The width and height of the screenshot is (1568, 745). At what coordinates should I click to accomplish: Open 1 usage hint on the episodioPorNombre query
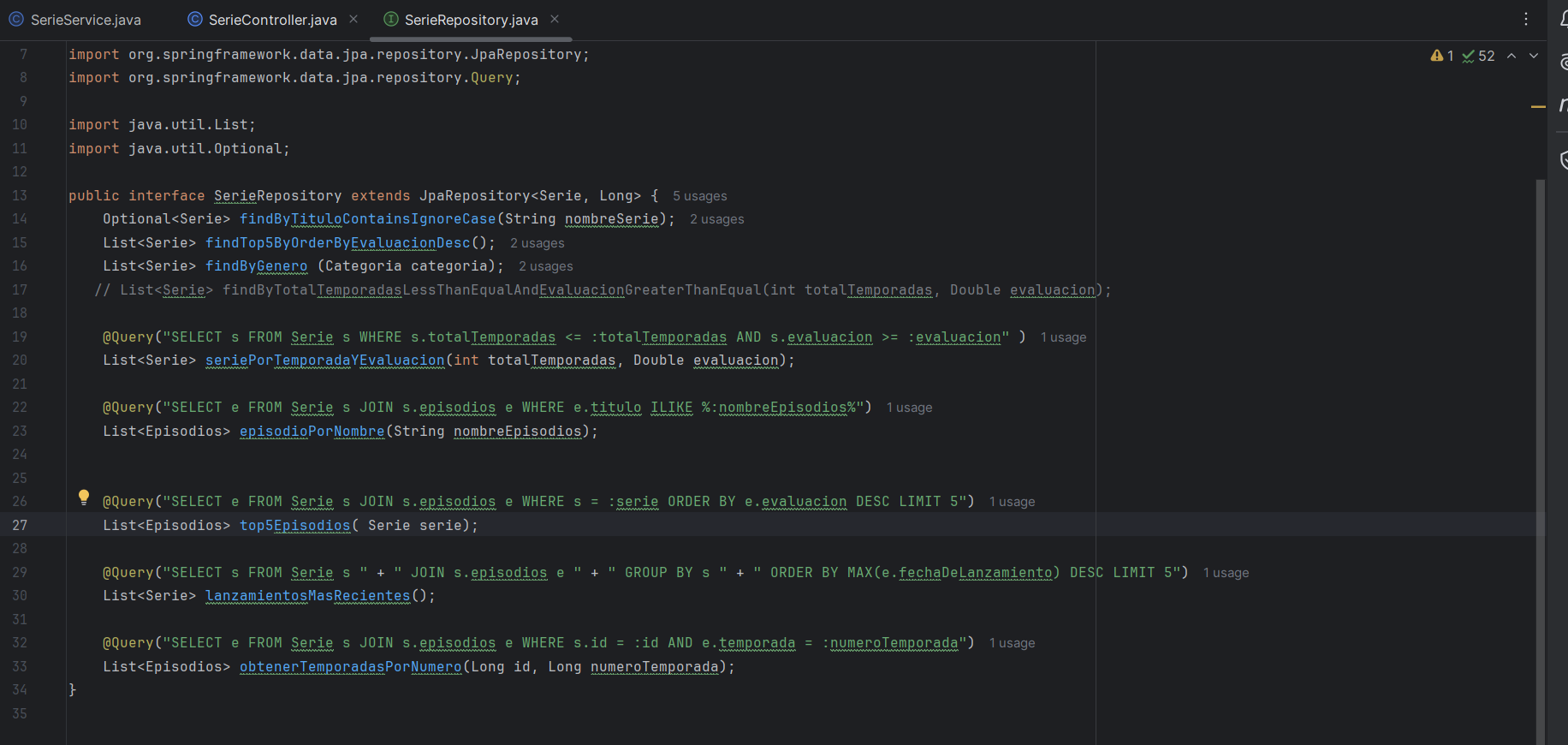point(910,408)
